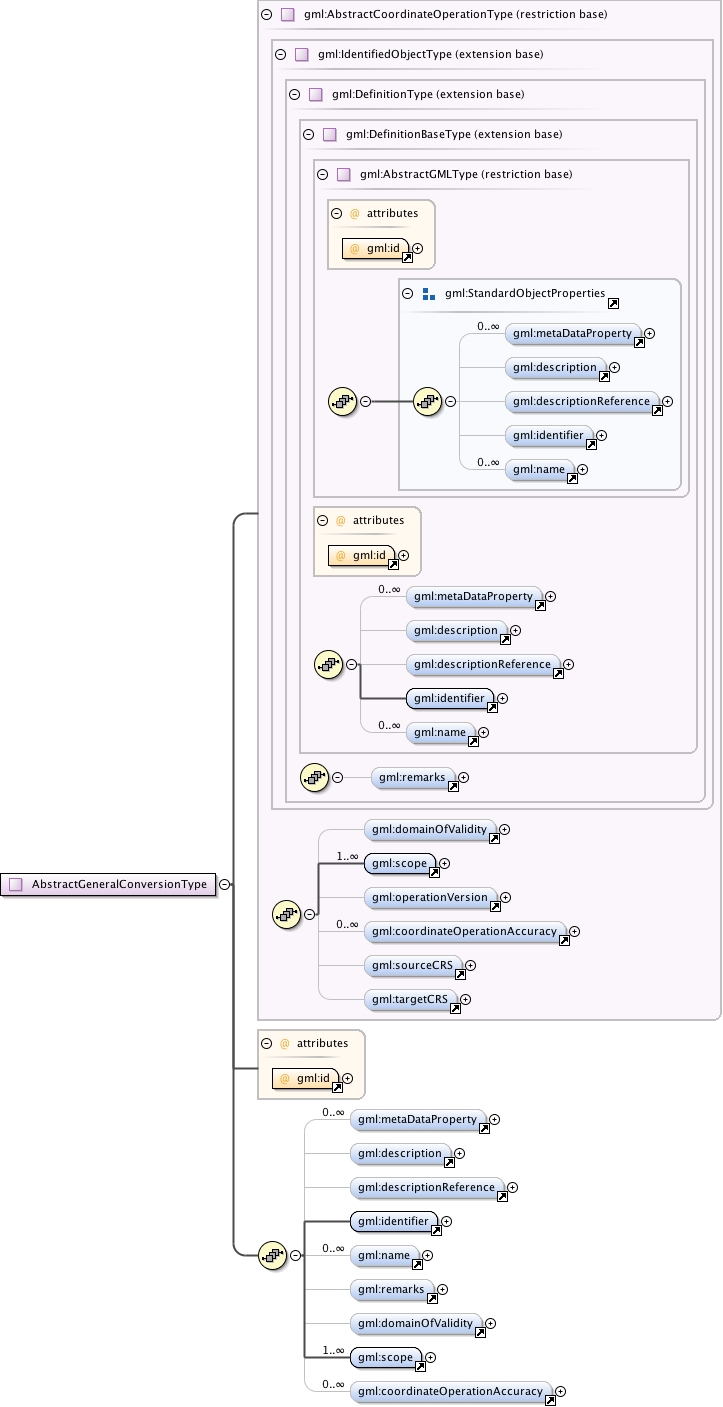Expand gml:targetCRS with its plus button
Viewport: 723px width, 1407px height.
point(465,1000)
